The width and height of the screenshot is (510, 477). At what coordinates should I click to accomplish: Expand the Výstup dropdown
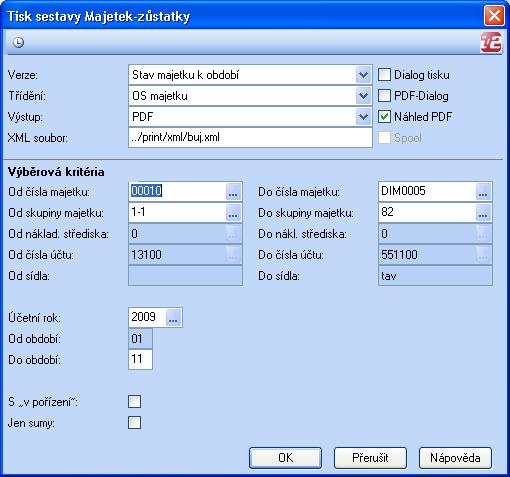coord(363,117)
